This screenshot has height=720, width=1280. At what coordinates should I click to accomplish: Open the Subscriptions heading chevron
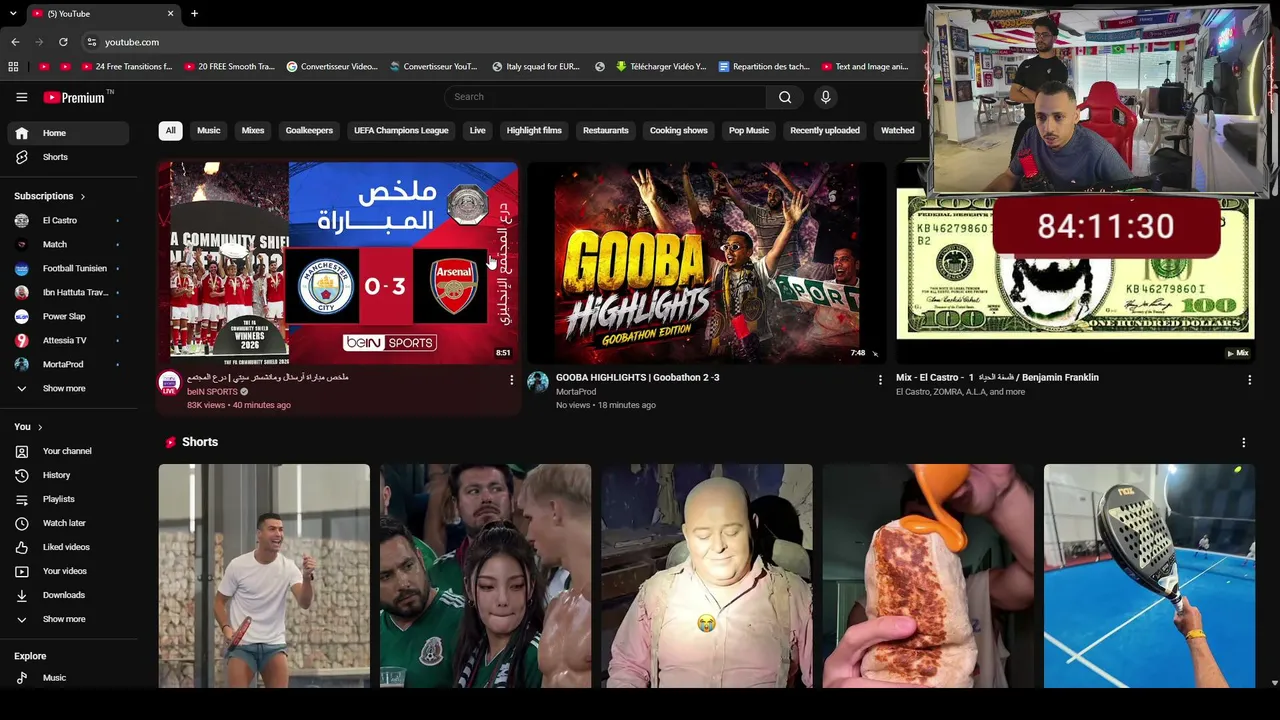82,197
